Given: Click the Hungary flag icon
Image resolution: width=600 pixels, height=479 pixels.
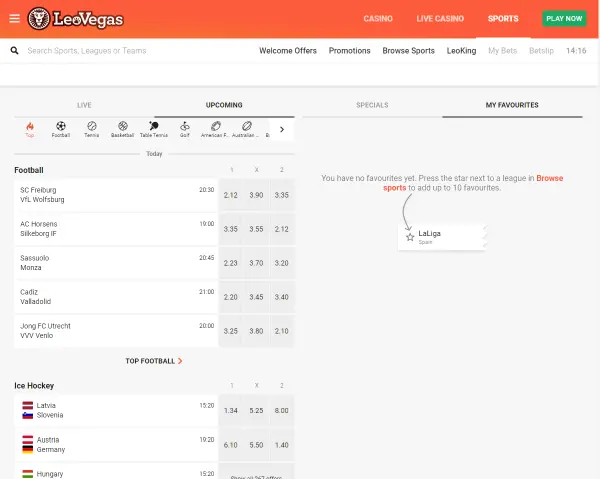Looking at the screenshot, I should click(28, 474).
